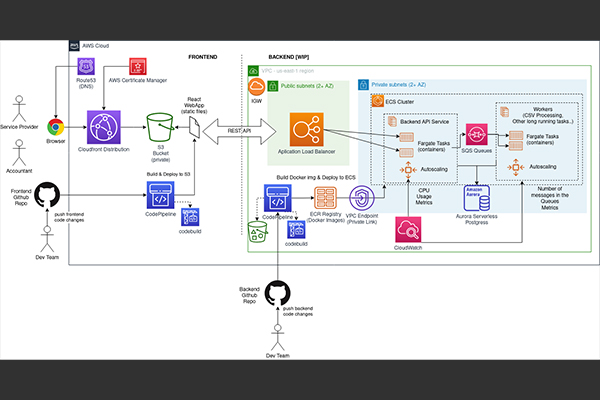Click the Chrome Browser icon

pyautogui.click(x=56, y=128)
